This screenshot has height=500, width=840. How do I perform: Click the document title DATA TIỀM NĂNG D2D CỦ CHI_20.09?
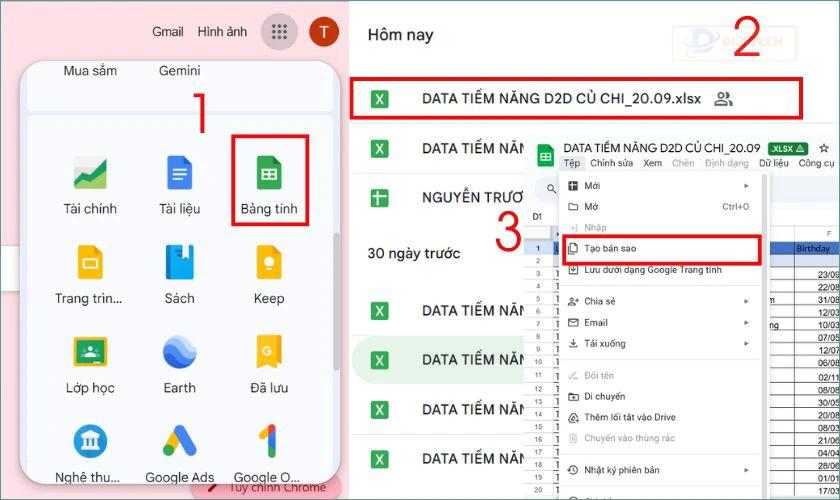pyautogui.click(x=662, y=148)
